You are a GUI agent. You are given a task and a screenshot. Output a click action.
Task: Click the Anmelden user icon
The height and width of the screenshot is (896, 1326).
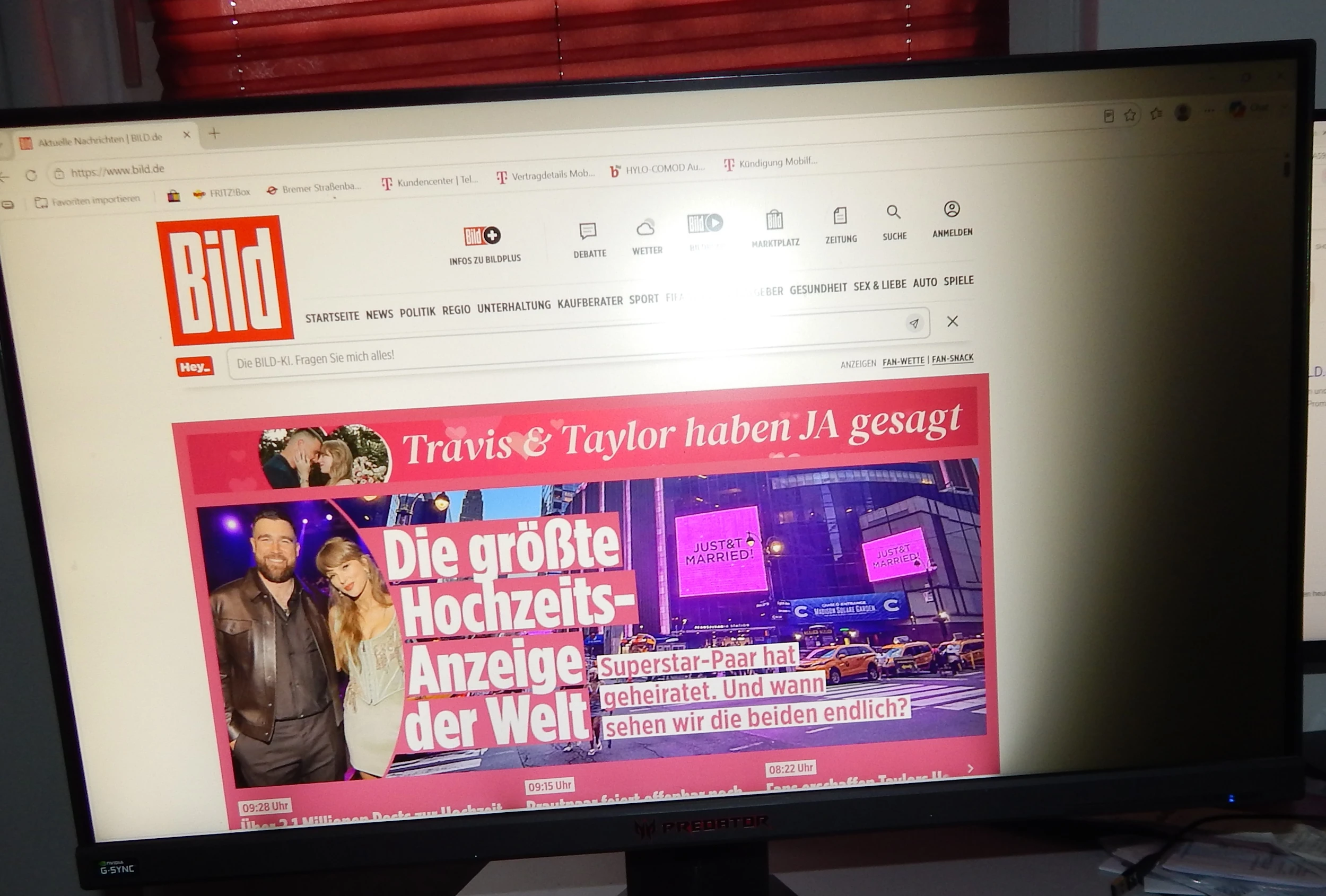tap(952, 209)
